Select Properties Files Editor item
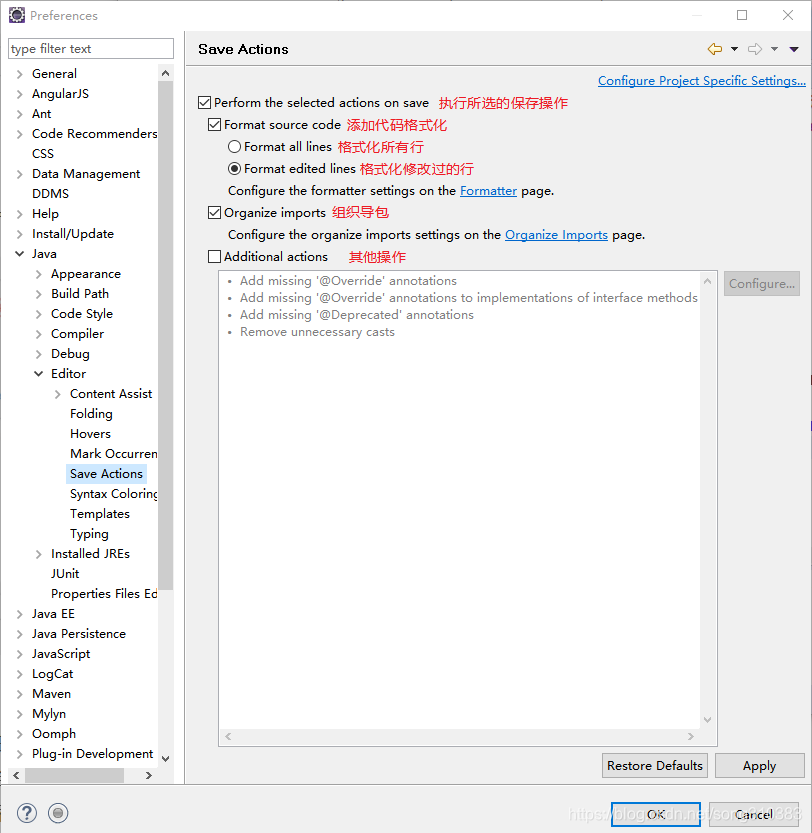The width and height of the screenshot is (812, 833). point(104,594)
